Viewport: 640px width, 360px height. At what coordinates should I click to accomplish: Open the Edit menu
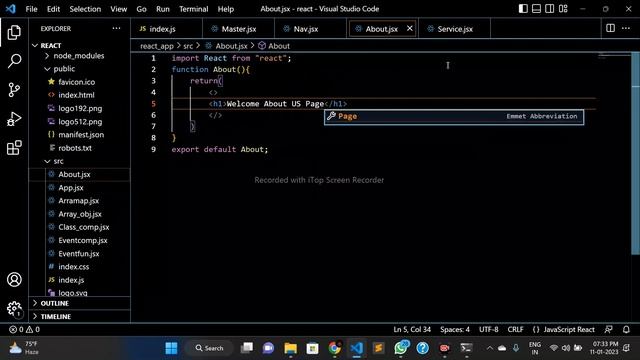(53, 9)
